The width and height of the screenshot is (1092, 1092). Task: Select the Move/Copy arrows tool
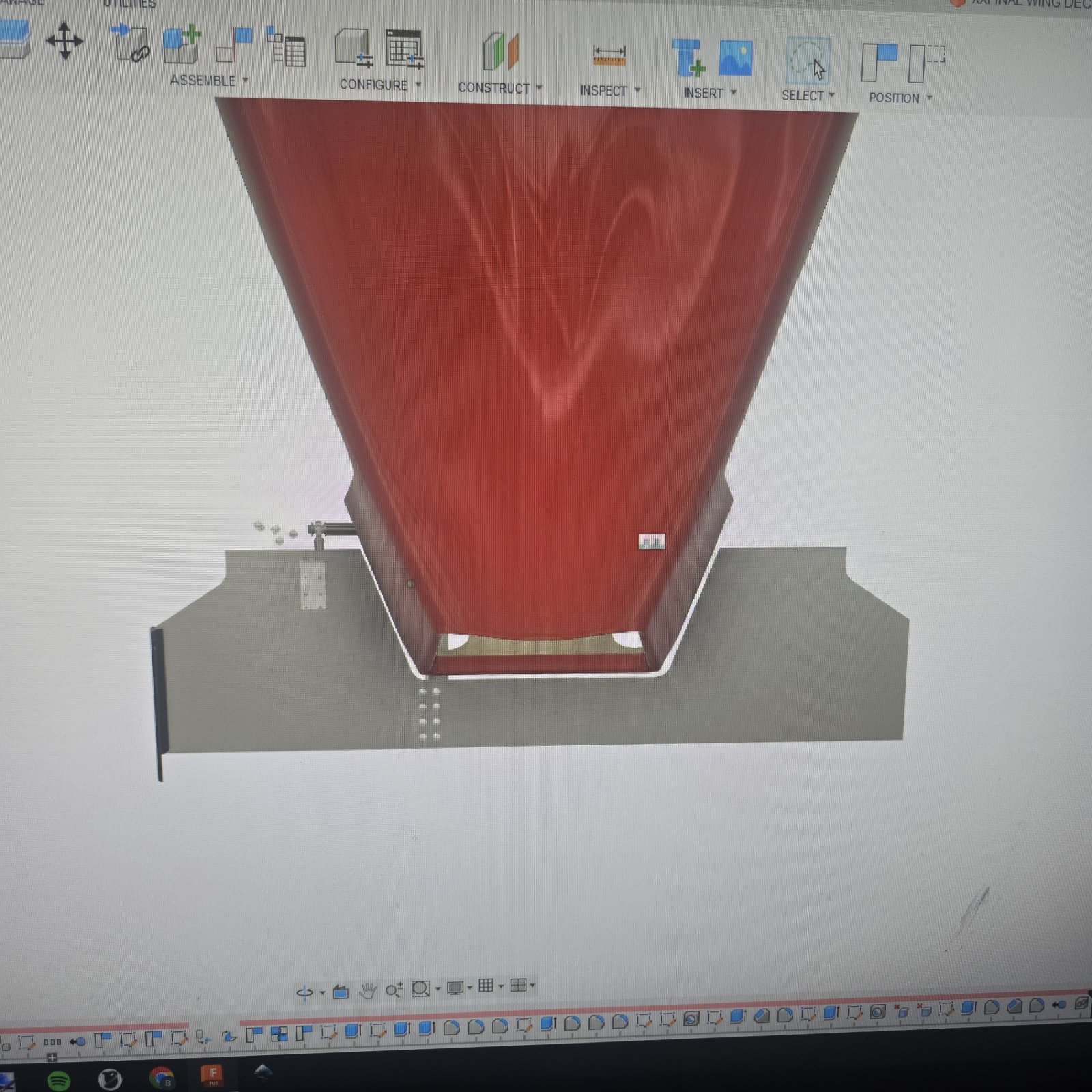click(x=65, y=41)
